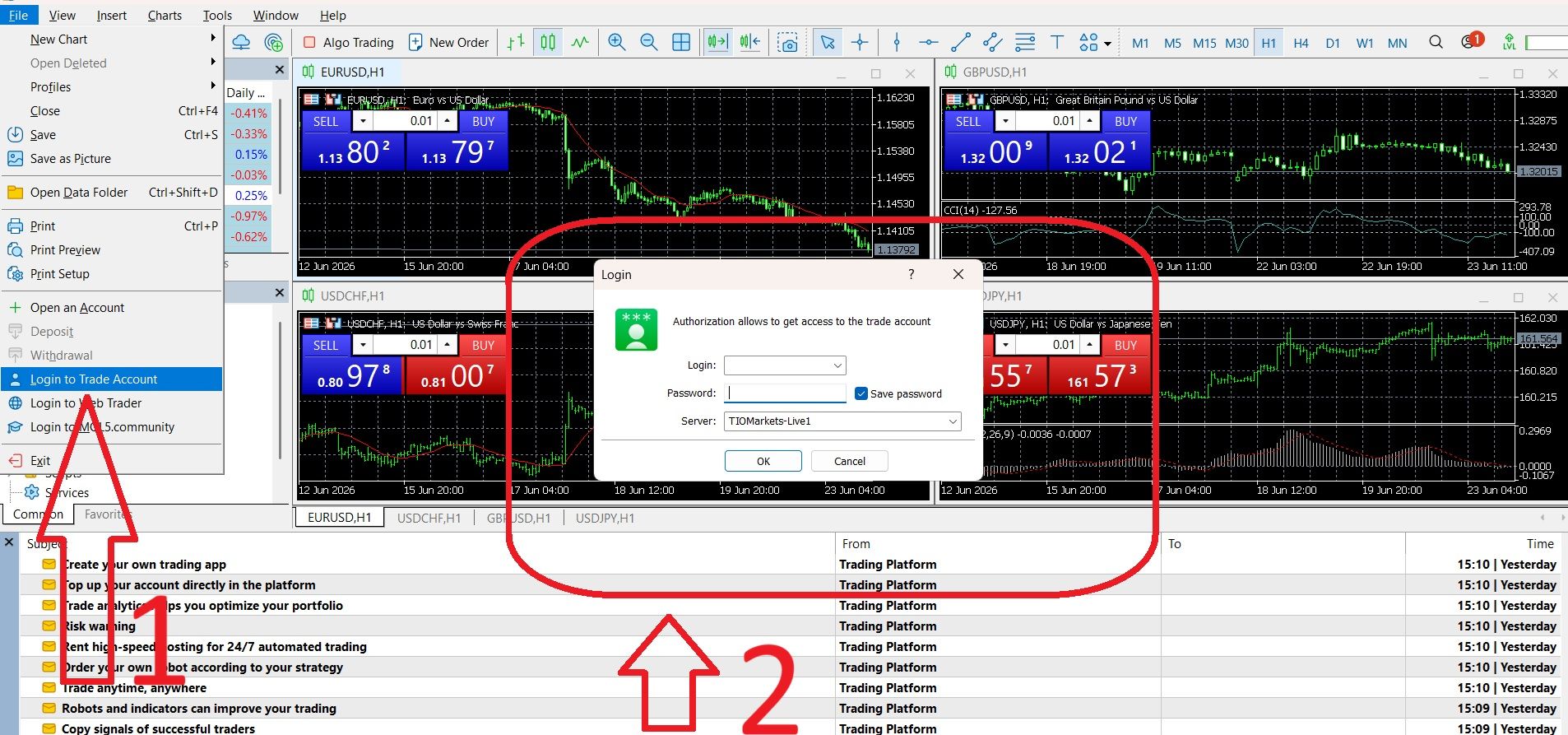The height and width of the screenshot is (735, 1568).
Task: Increase volume on GBPUSD one-click panel
Action: click(x=1089, y=121)
